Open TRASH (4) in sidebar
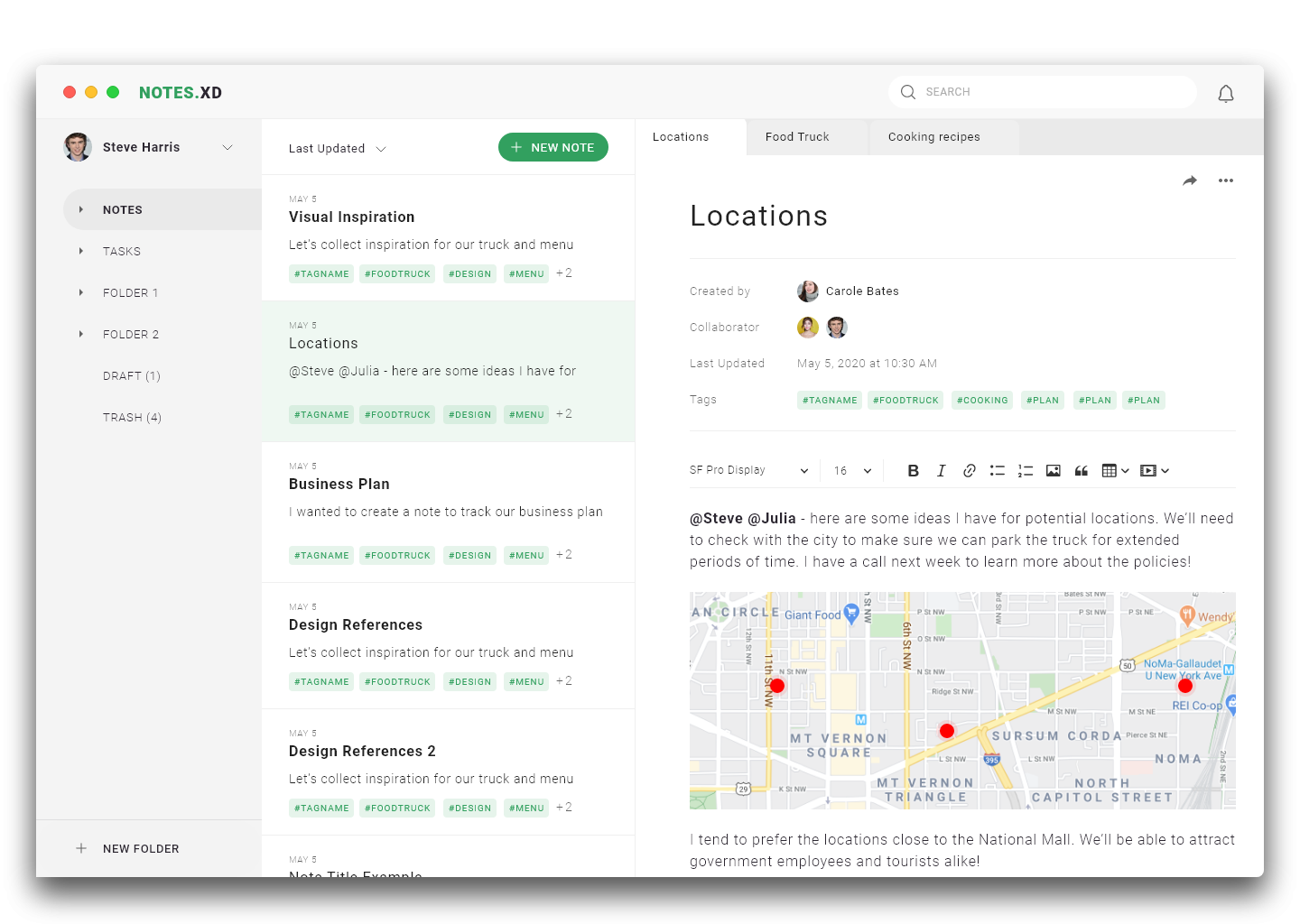Viewport: 1300px width, 924px height. tap(132, 417)
